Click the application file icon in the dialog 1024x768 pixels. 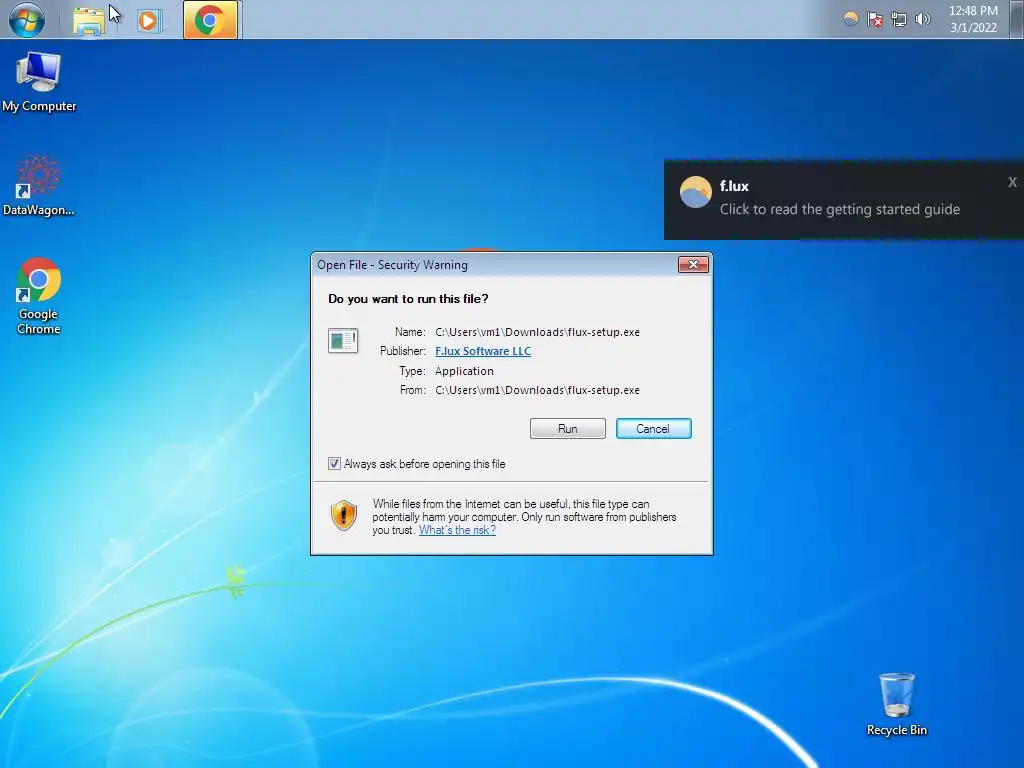pyautogui.click(x=343, y=340)
